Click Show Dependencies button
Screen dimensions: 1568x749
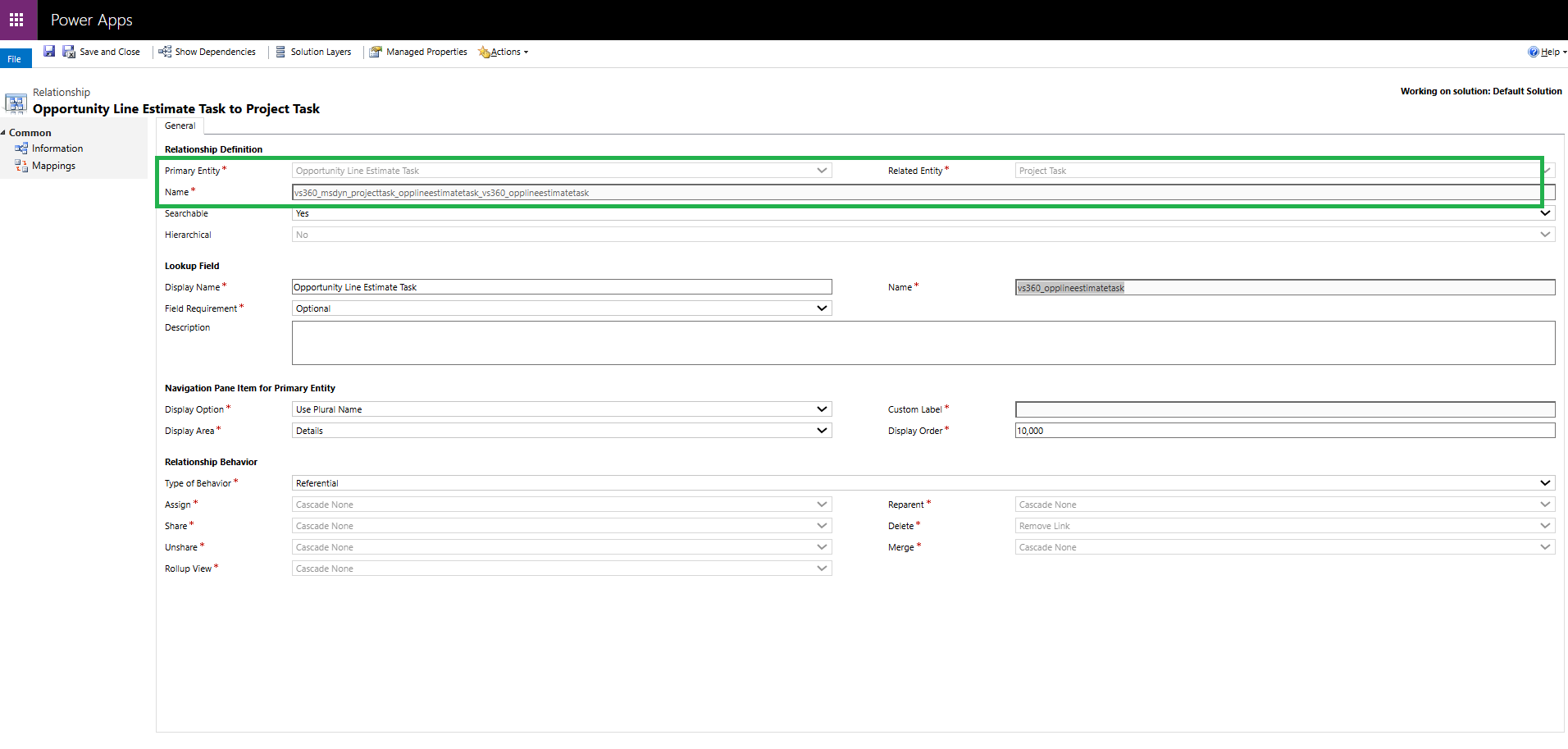pos(207,52)
